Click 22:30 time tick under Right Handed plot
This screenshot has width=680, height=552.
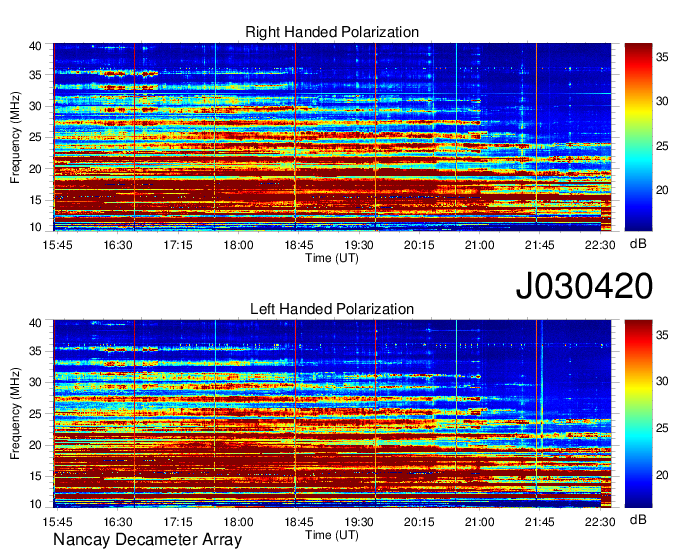[600, 245]
